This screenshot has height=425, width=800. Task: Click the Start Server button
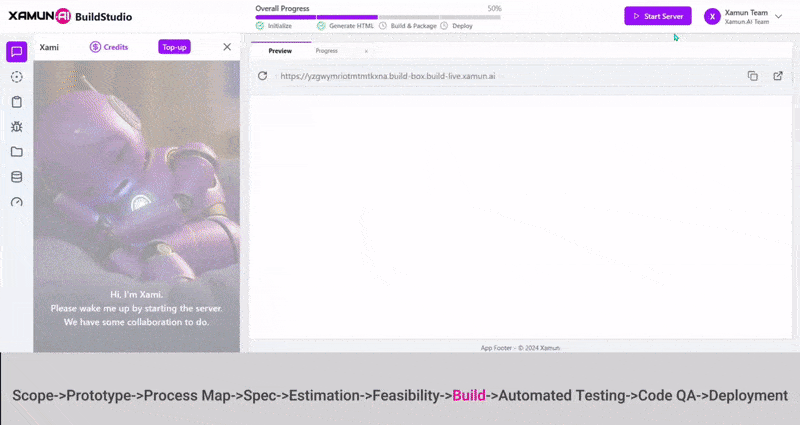click(x=658, y=16)
